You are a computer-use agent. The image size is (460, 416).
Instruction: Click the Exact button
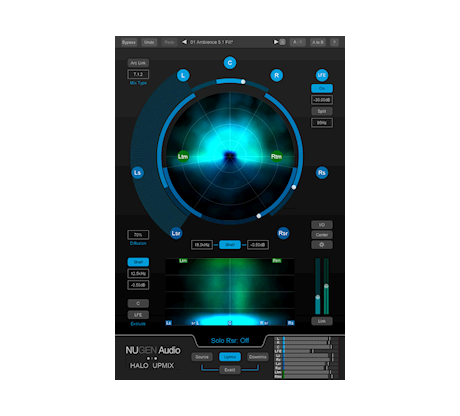click(230, 370)
